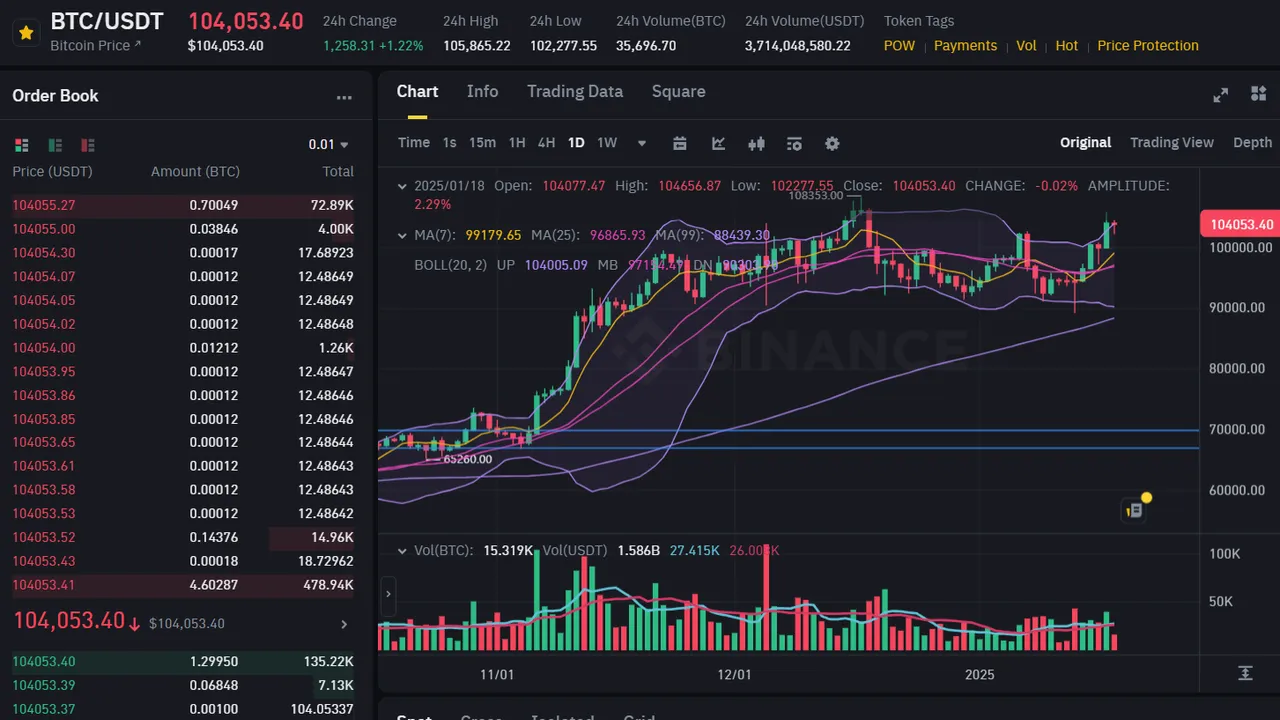Click the side arrow tab on volume panel
The image size is (1280, 720).
[x=388, y=594]
